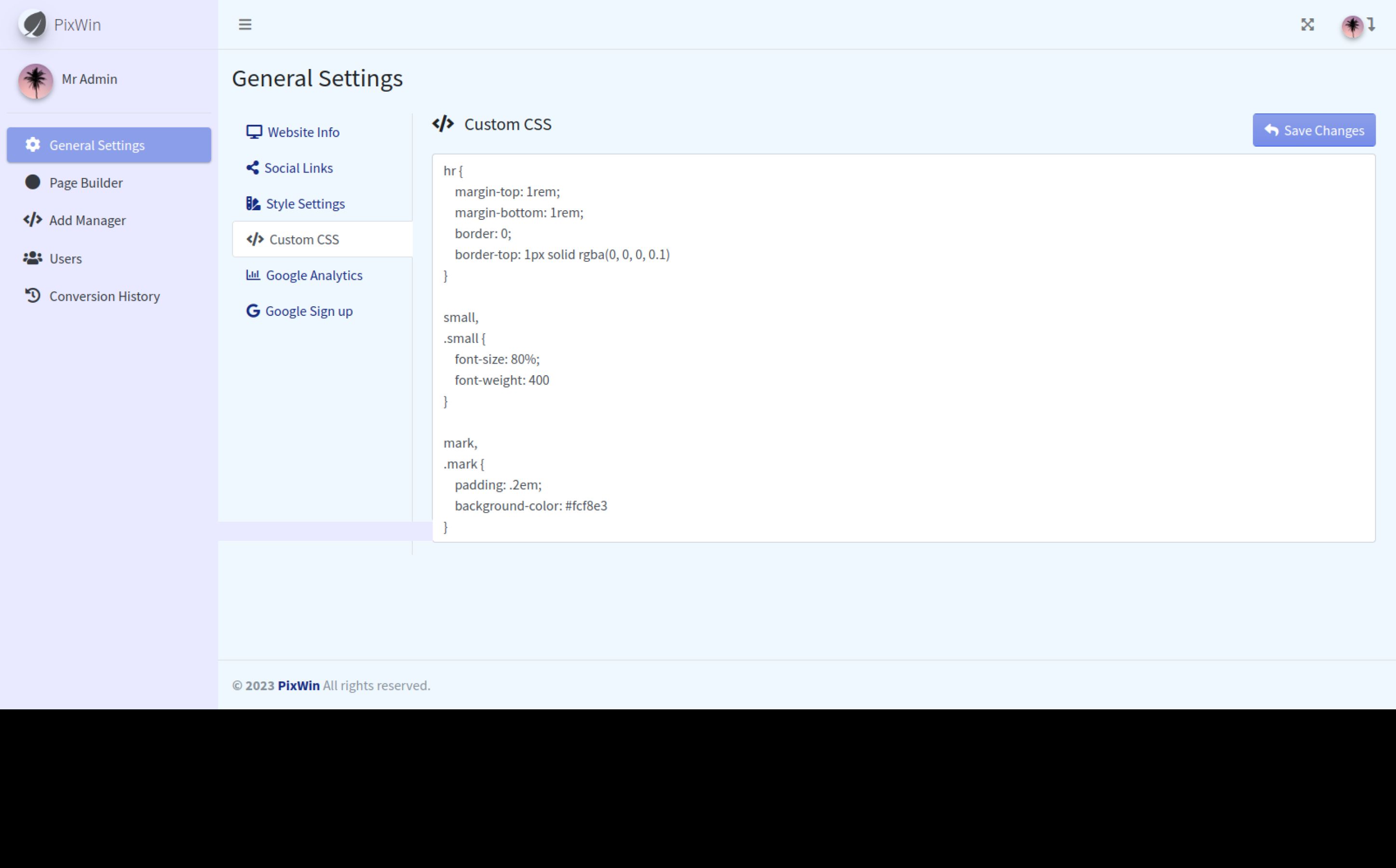Toggle fullscreen with the expand arrows icon
The height and width of the screenshot is (868, 1396).
pyautogui.click(x=1307, y=25)
